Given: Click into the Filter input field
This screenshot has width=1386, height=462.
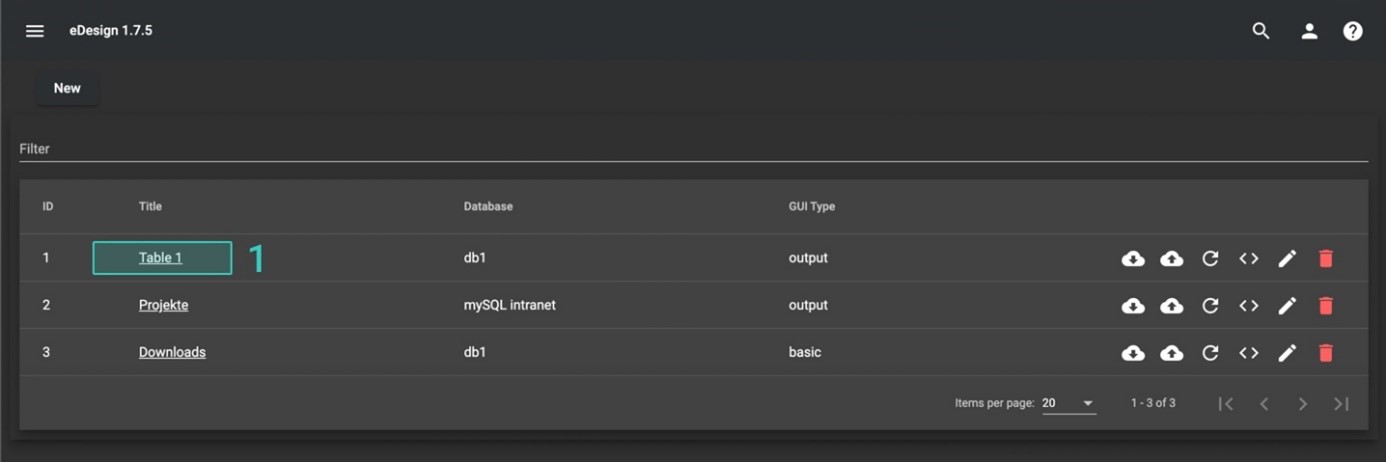Looking at the screenshot, I should (692, 149).
